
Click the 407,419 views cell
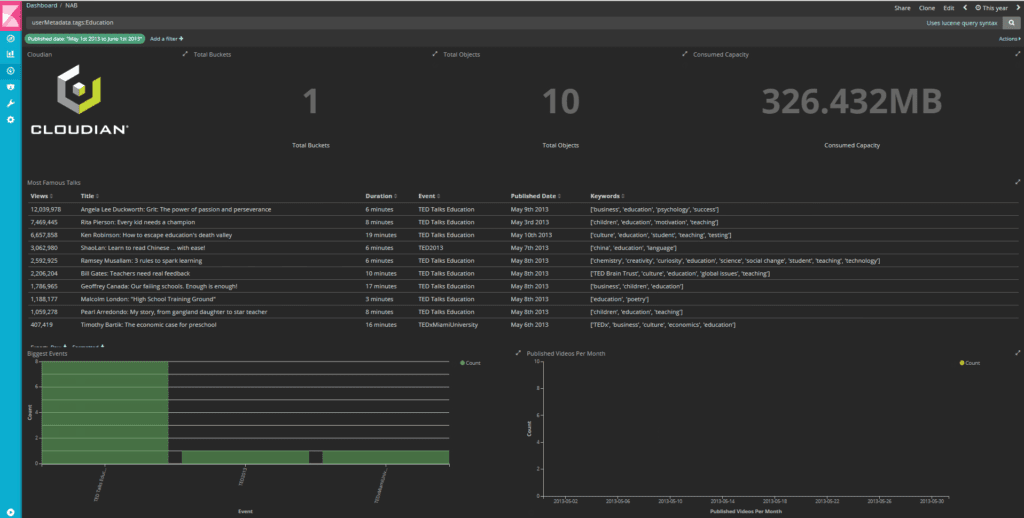click(x=42, y=325)
